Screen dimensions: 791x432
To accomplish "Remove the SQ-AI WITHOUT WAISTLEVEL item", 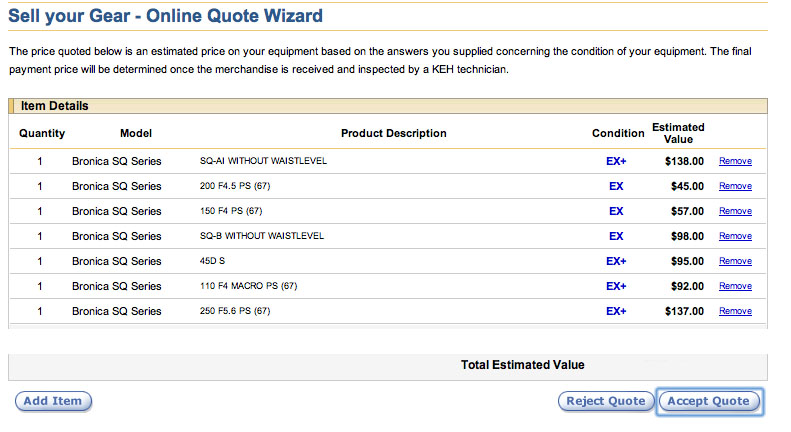I will (735, 161).
